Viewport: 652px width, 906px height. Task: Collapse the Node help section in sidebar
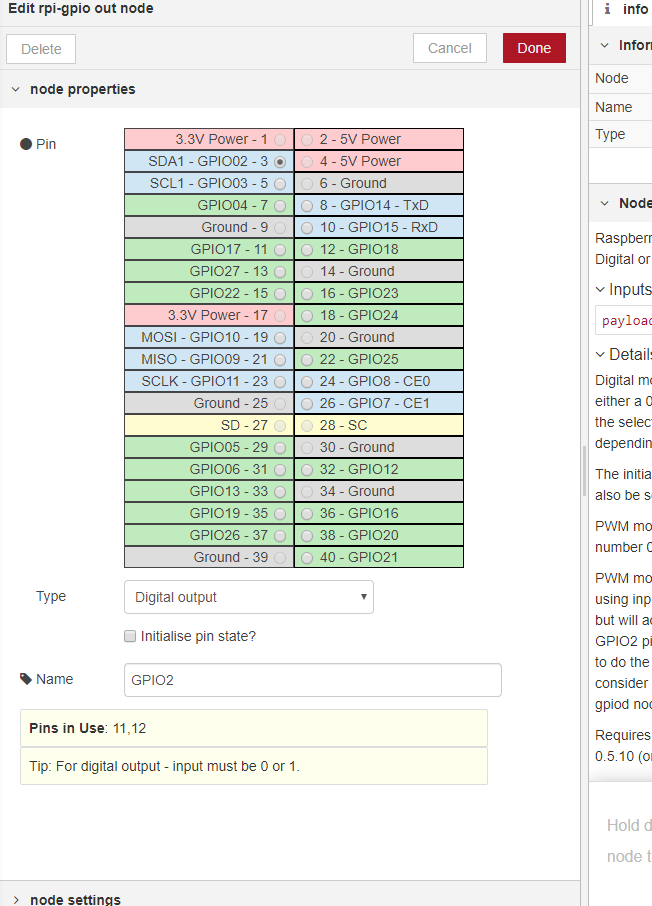pos(605,203)
